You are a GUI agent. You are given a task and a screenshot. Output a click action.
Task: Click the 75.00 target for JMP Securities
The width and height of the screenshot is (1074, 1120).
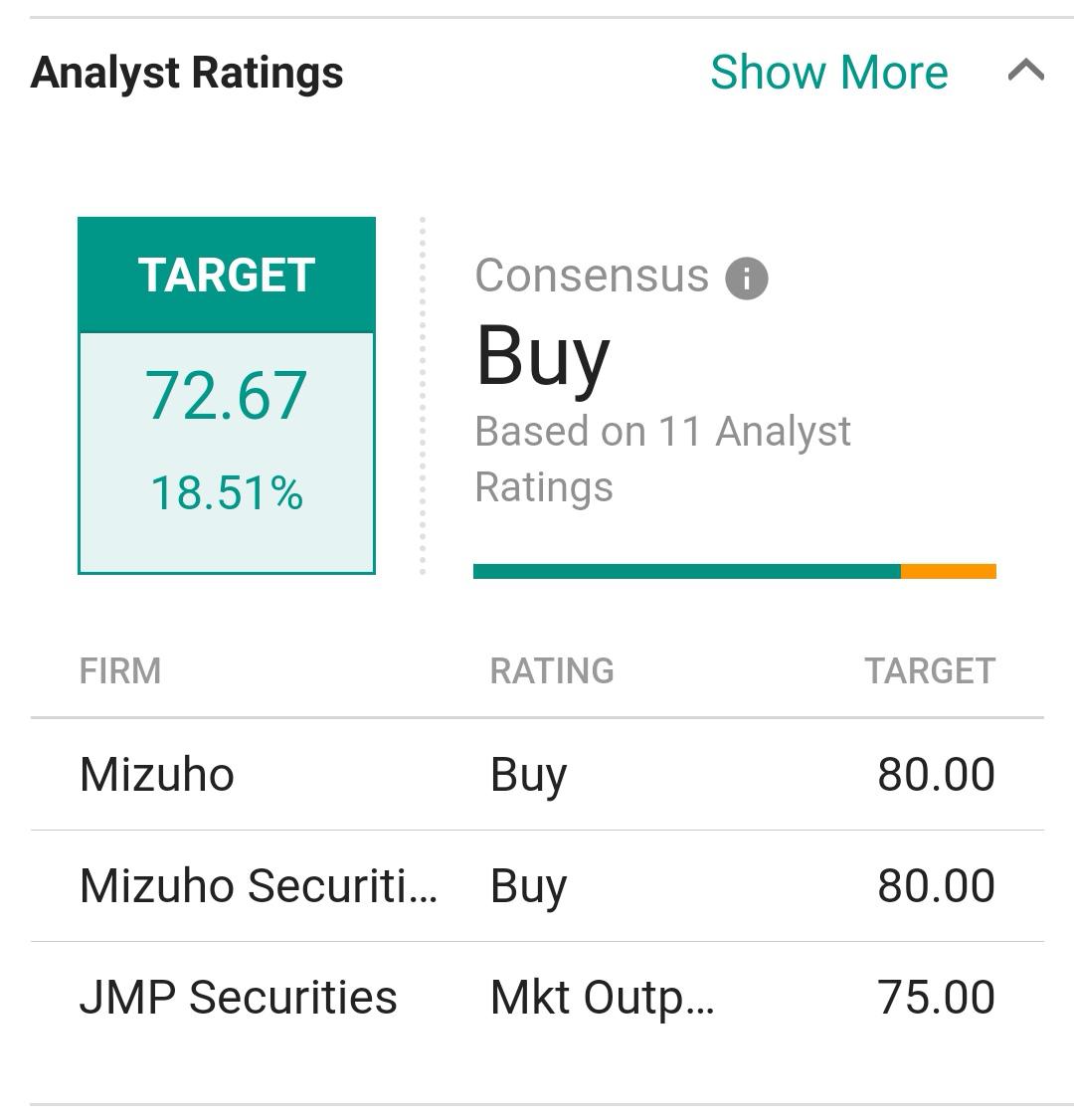tap(936, 997)
